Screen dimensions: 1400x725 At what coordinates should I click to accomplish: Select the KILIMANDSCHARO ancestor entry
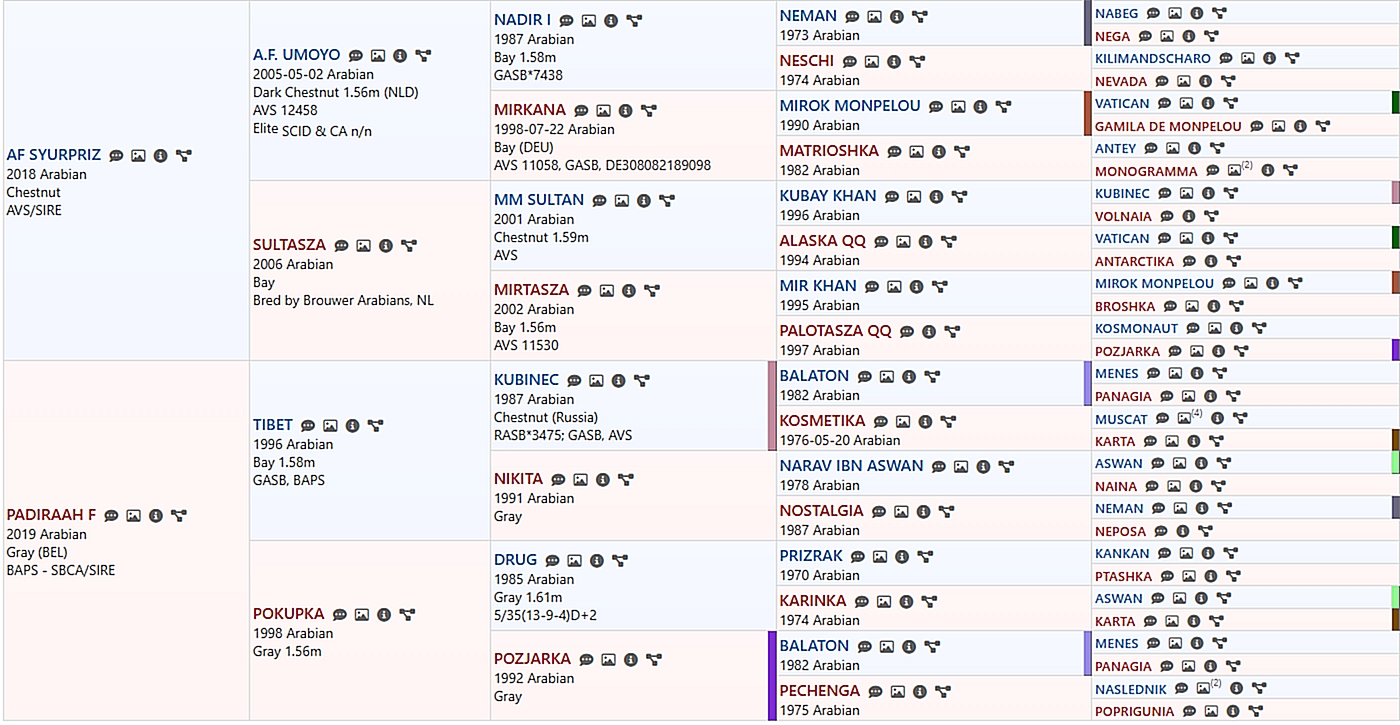point(1152,58)
